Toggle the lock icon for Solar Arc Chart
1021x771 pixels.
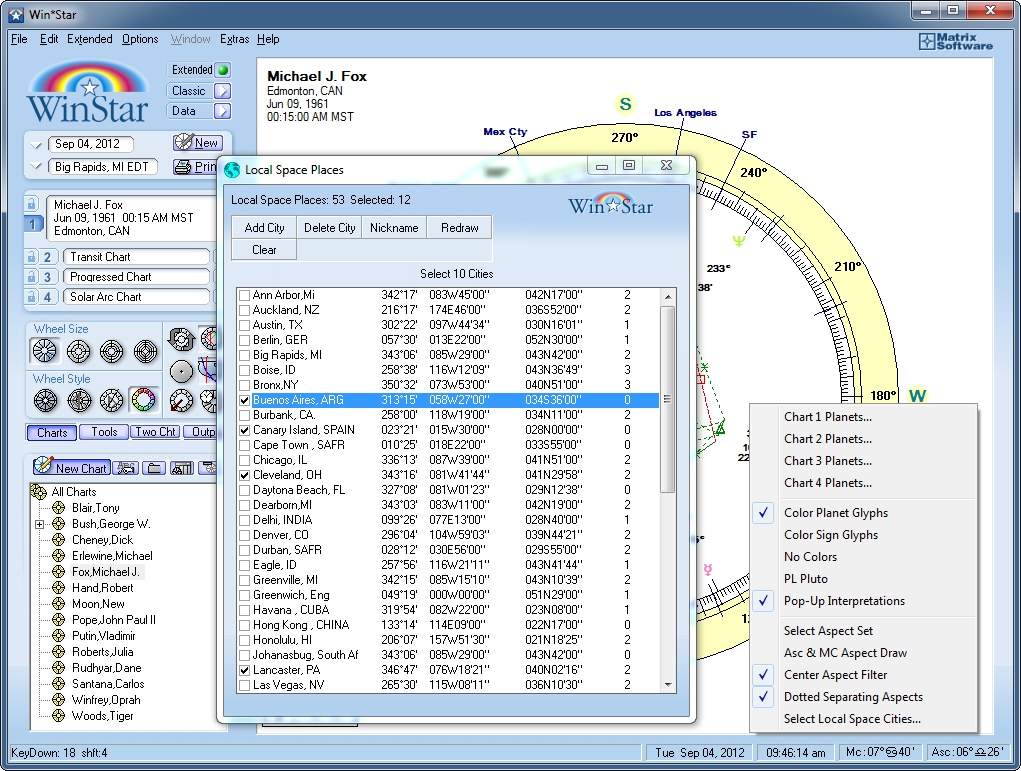tap(31, 297)
